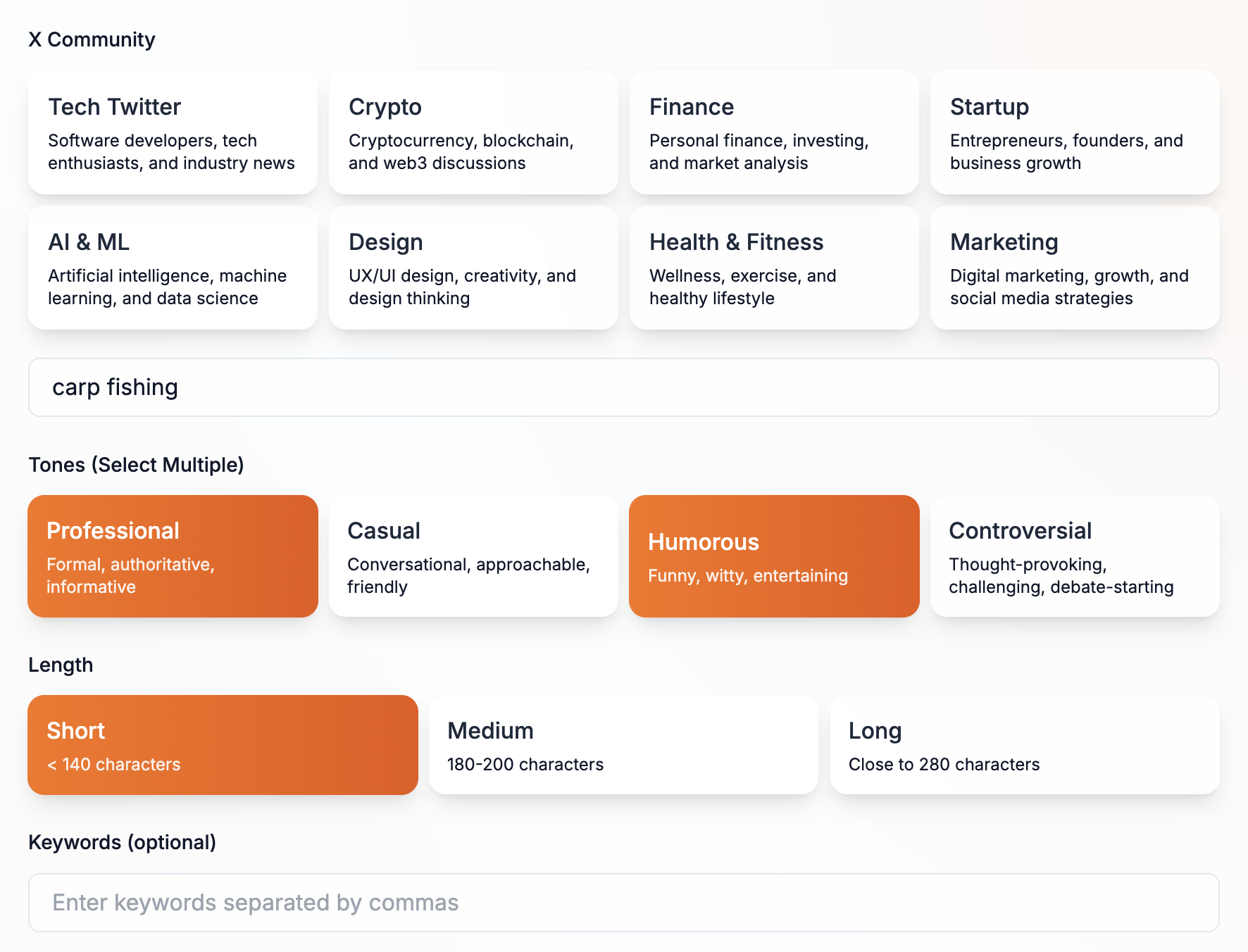The height and width of the screenshot is (952, 1248).
Task: Click the "Tones (Select Multiple)" heading
Action: click(136, 465)
